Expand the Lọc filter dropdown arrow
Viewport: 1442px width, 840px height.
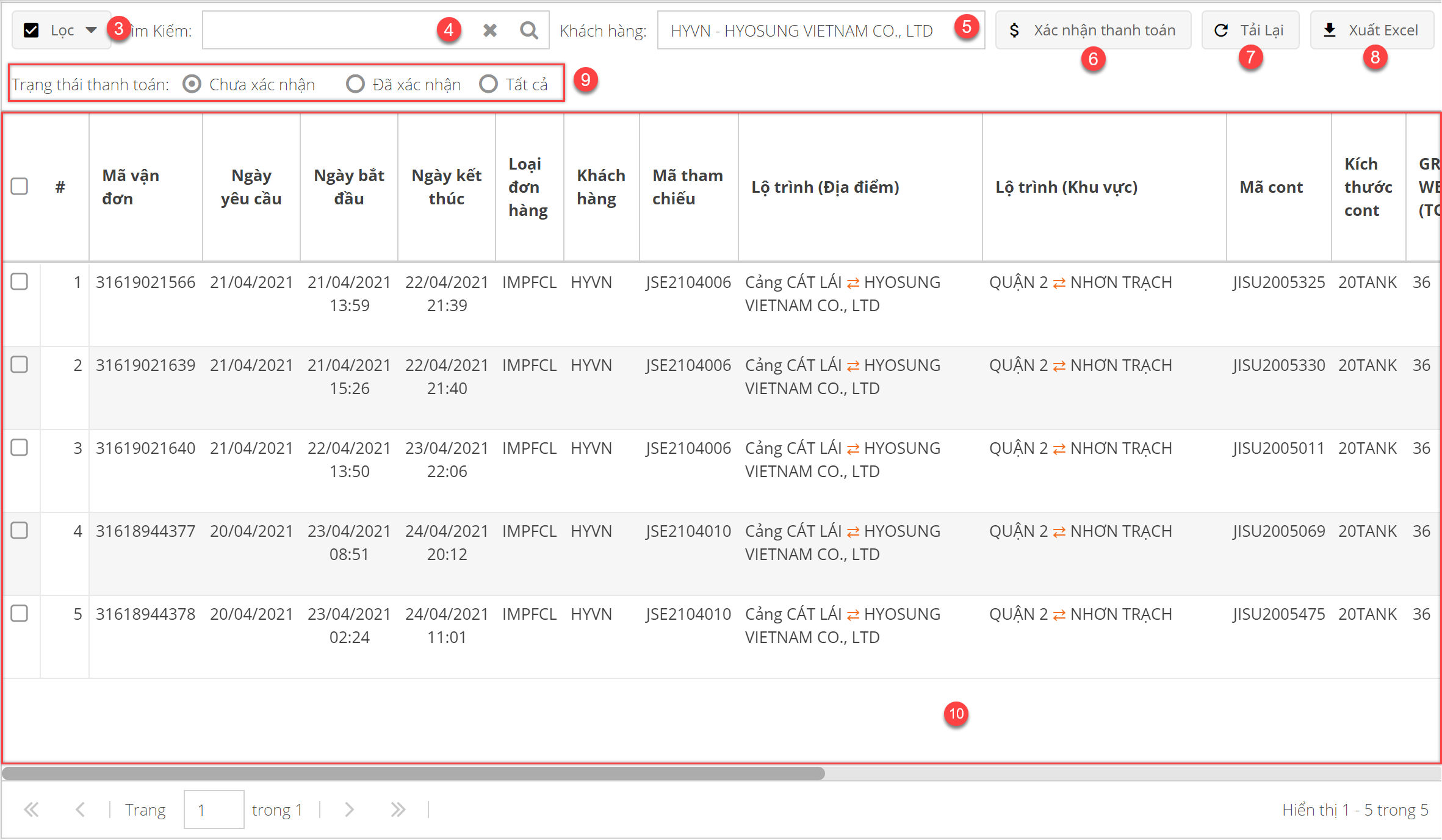[92, 29]
